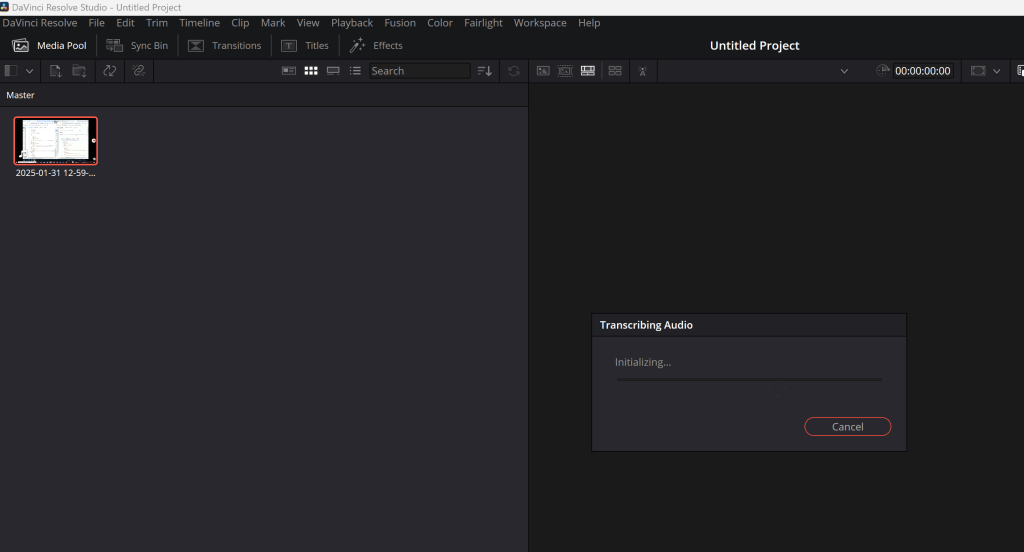
Task: Open the sort order menu
Action: (485, 71)
